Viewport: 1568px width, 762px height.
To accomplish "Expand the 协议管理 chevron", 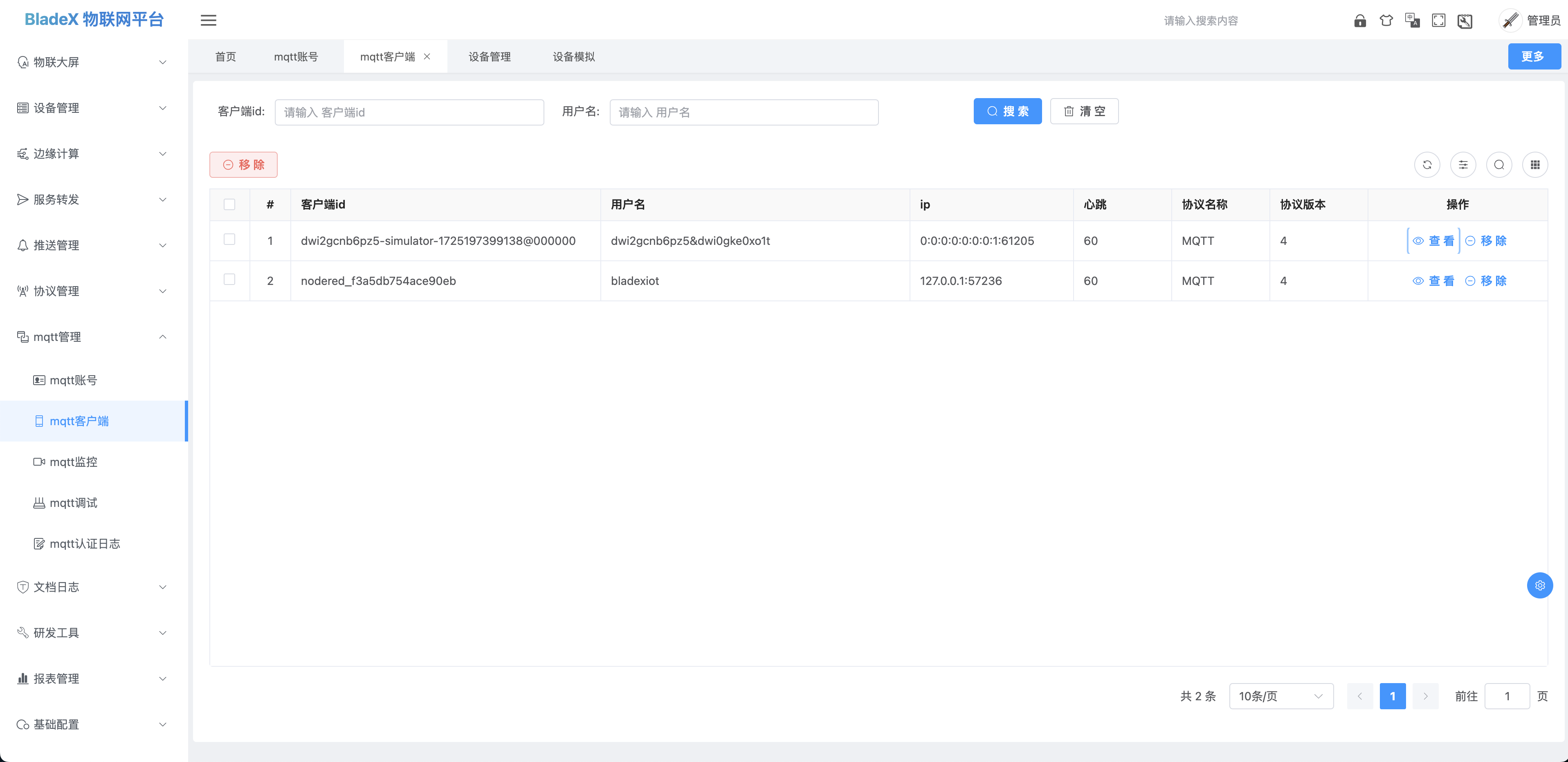I will 162,291.
